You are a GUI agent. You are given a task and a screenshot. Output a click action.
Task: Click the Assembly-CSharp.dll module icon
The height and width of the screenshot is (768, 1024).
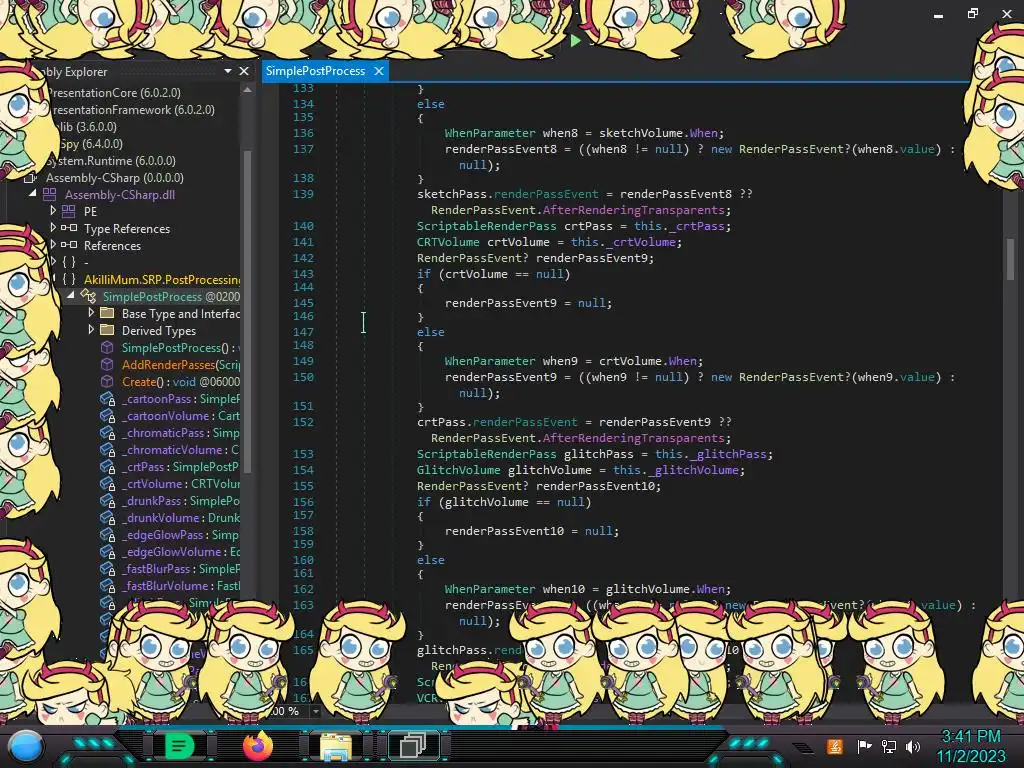pyautogui.click(x=50, y=194)
